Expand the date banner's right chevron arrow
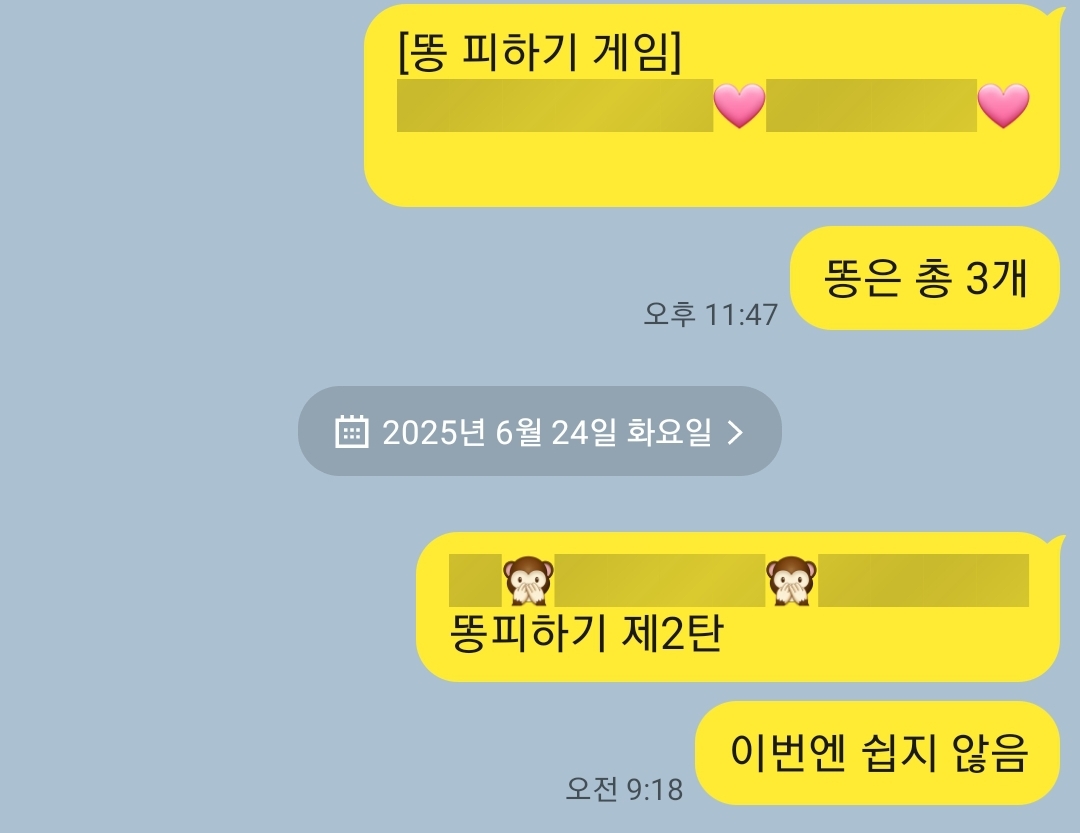The image size is (1080, 833). pyautogui.click(x=736, y=432)
